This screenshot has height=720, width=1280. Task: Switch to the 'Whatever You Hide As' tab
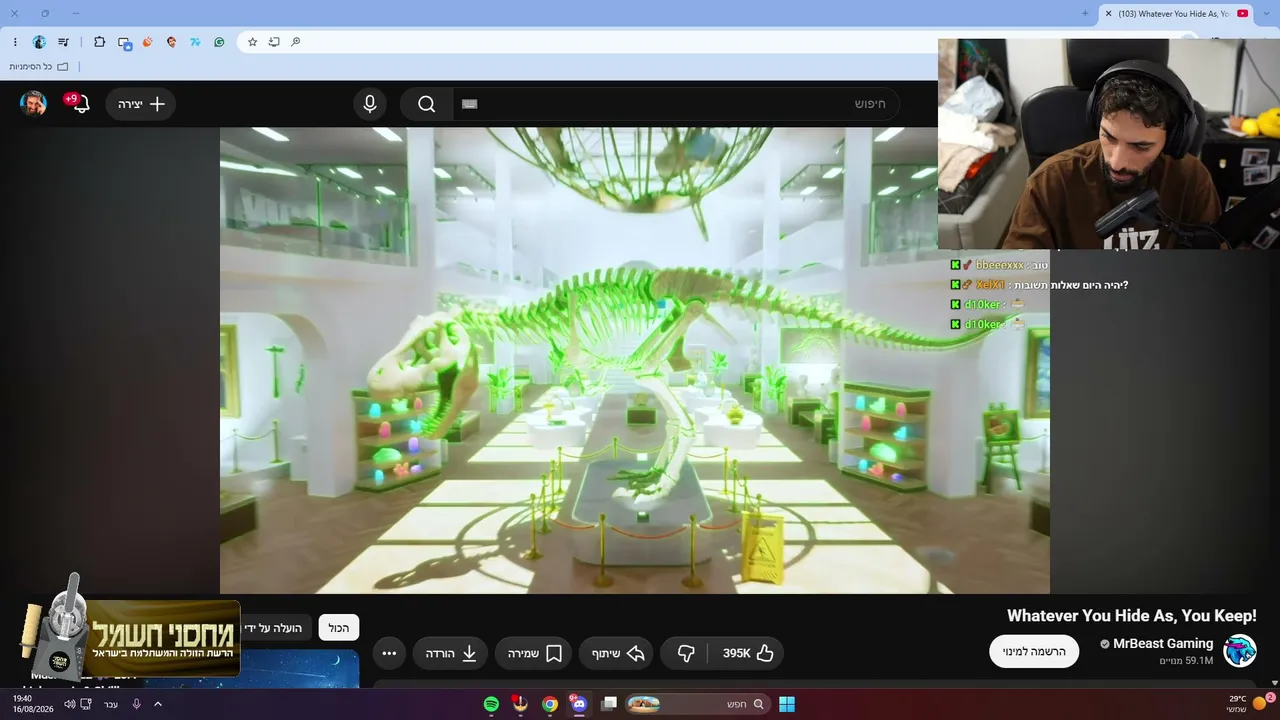(x=1177, y=13)
